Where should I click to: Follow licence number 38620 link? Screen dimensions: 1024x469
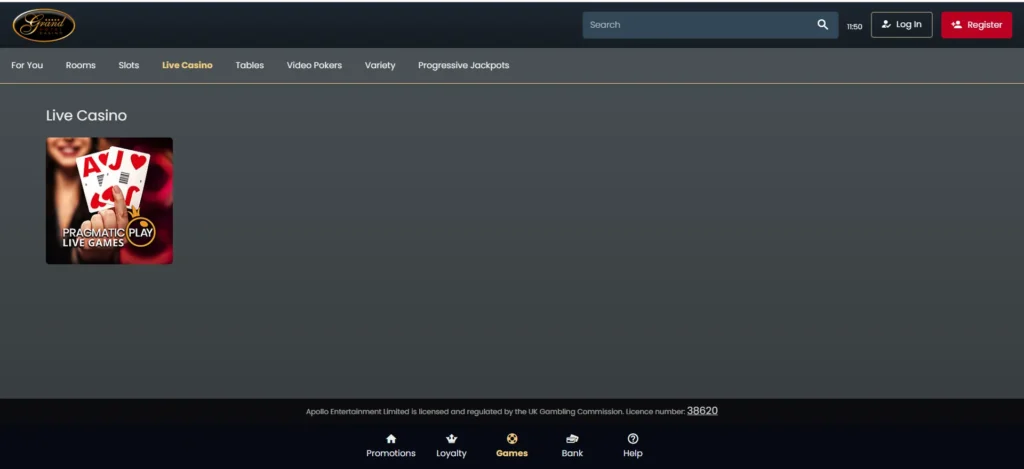click(702, 411)
